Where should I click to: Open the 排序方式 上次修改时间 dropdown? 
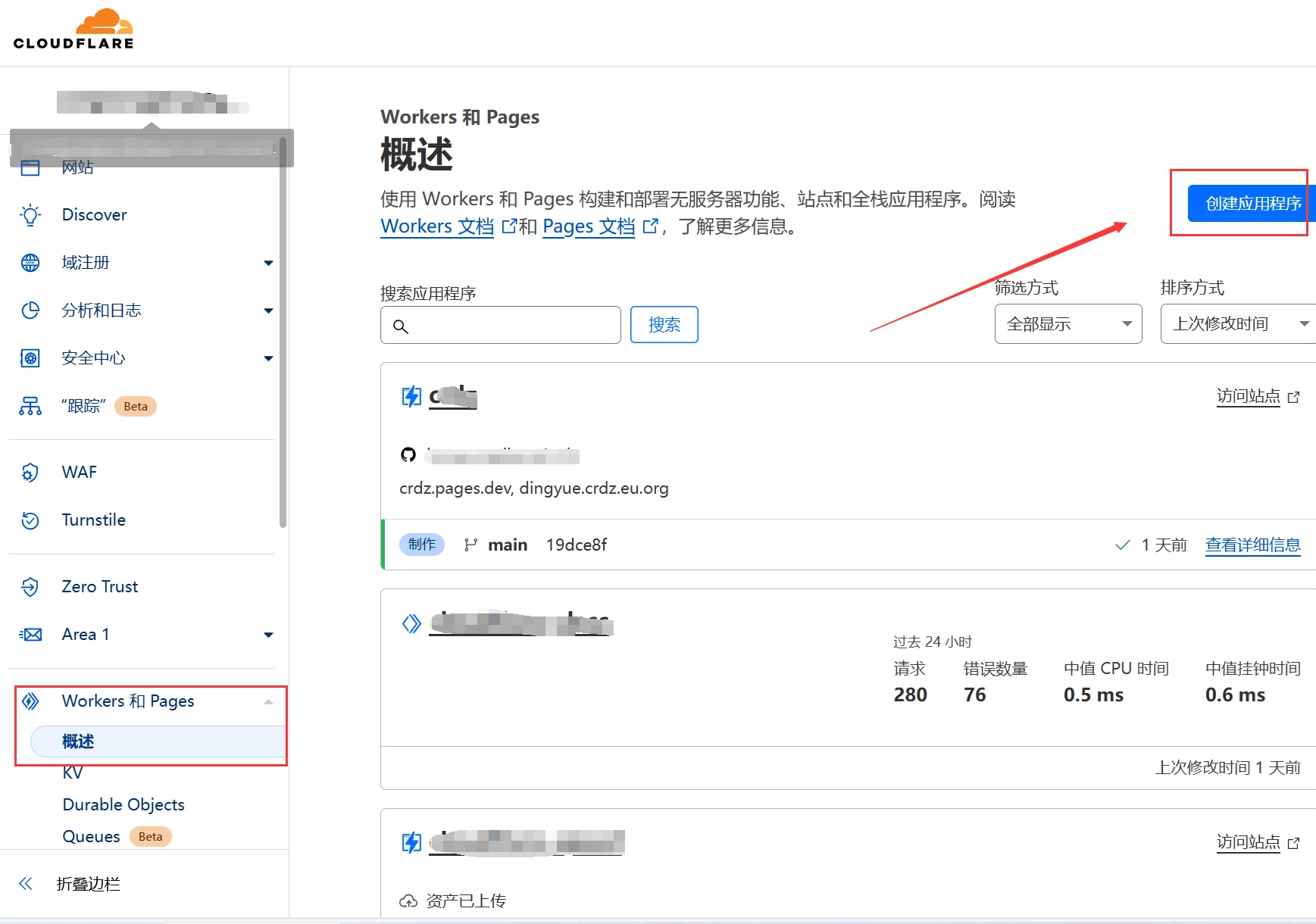pos(1238,324)
